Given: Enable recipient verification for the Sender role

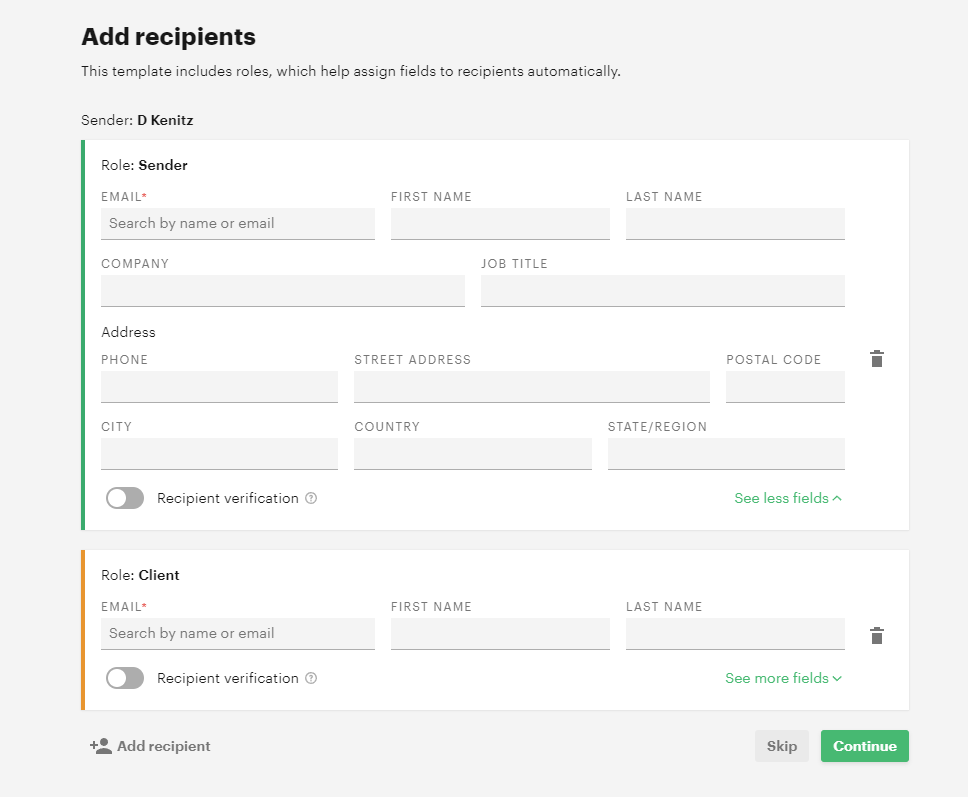Looking at the screenshot, I should point(124,498).
